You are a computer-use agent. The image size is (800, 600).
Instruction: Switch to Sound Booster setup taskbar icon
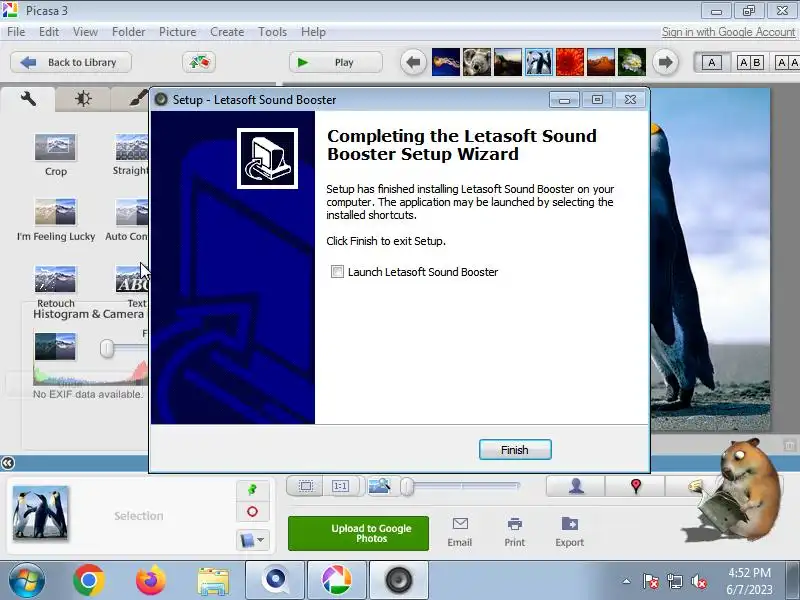click(399, 580)
